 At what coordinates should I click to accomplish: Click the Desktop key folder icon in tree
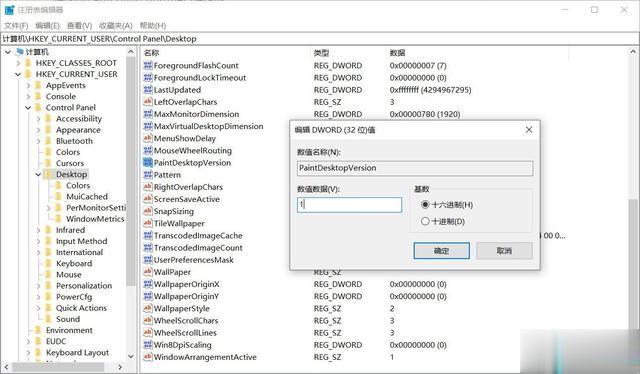click(49, 174)
